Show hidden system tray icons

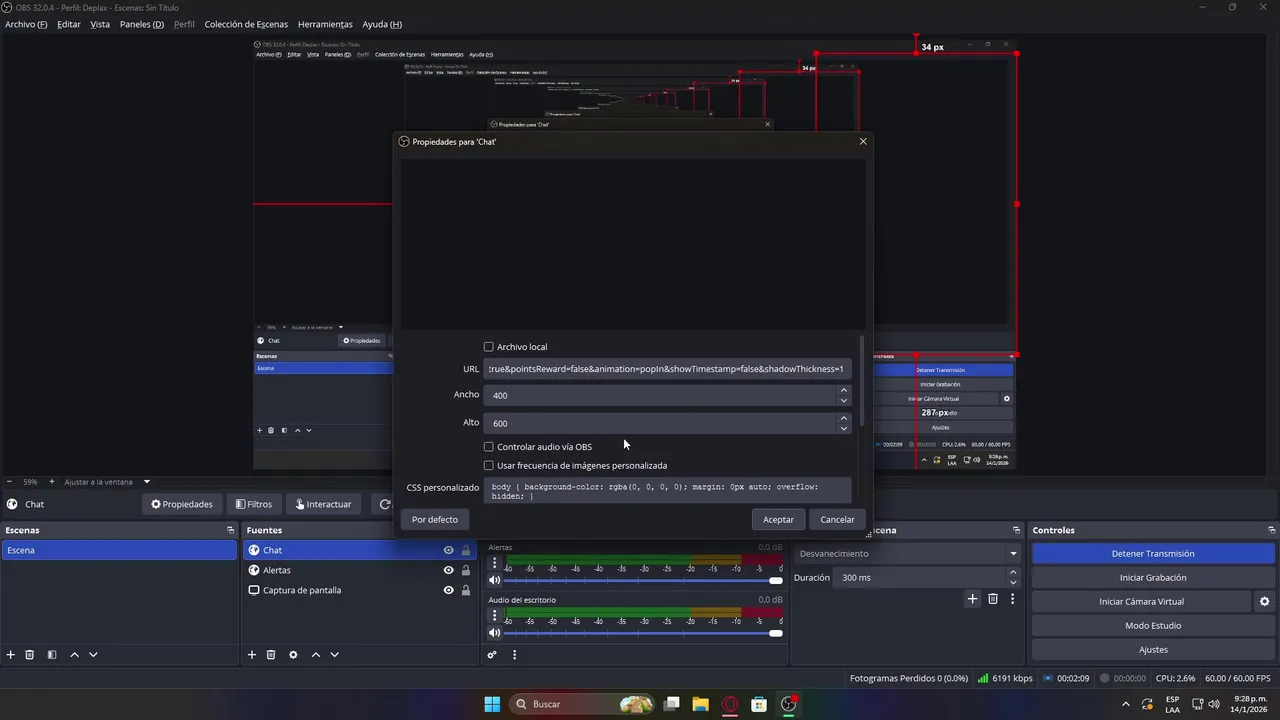[x=1126, y=704]
